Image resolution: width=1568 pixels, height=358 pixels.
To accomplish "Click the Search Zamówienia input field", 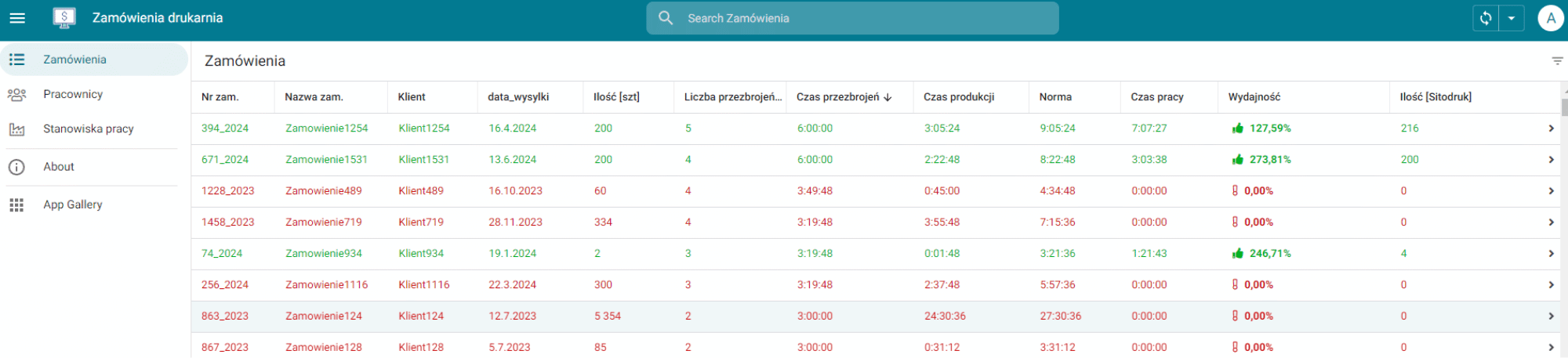I will [x=862, y=18].
